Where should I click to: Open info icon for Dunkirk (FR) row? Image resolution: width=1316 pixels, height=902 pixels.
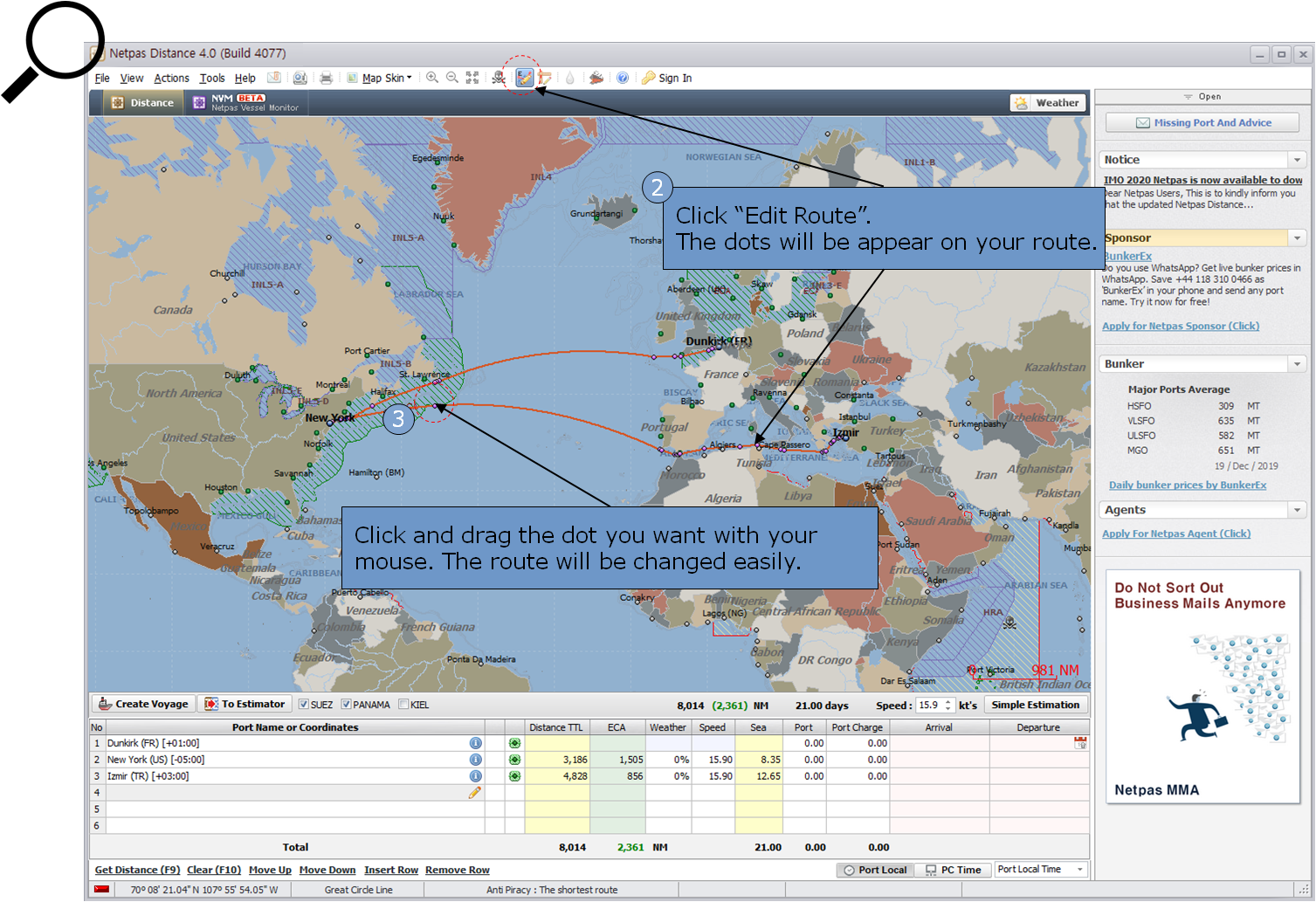(x=476, y=743)
